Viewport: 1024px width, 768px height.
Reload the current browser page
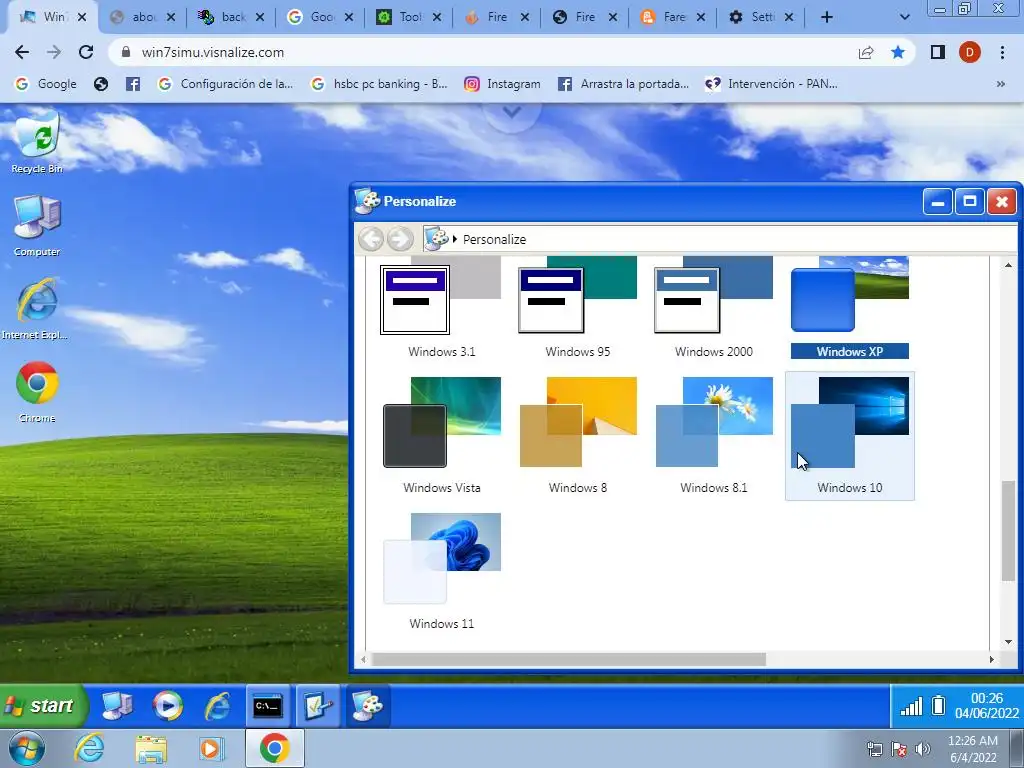coord(86,52)
